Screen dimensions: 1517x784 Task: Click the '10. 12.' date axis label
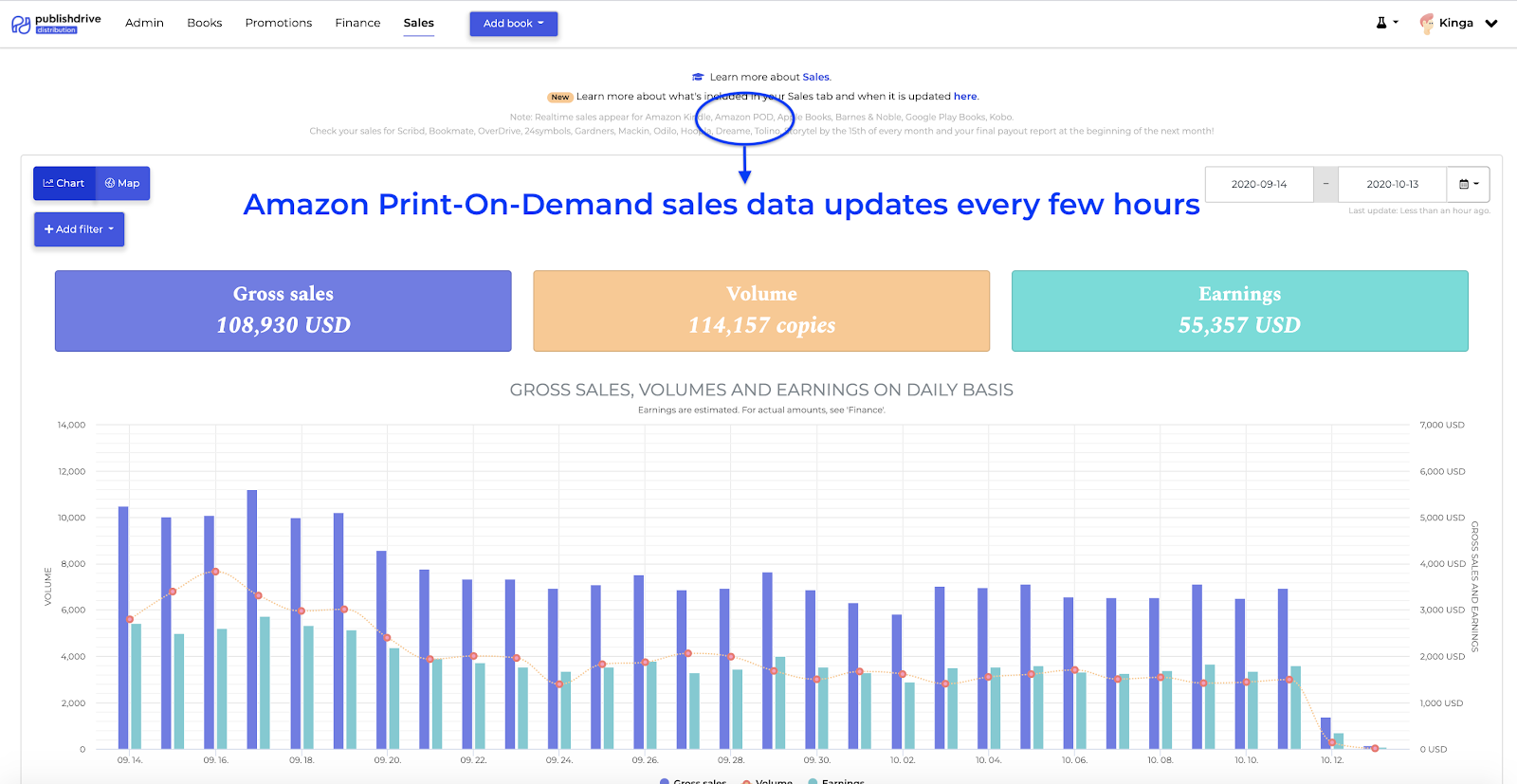[1332, 760]
